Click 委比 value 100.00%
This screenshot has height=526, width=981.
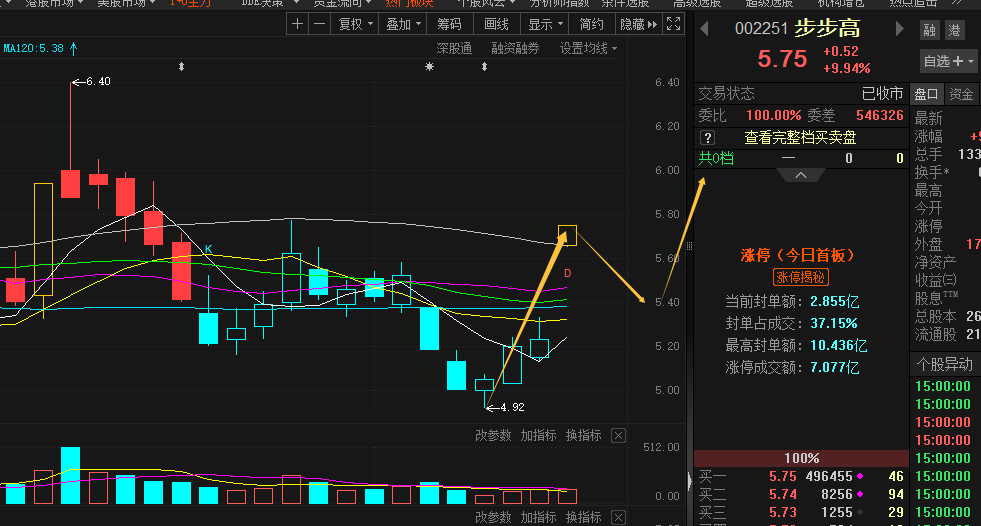(x=773, y=116)
